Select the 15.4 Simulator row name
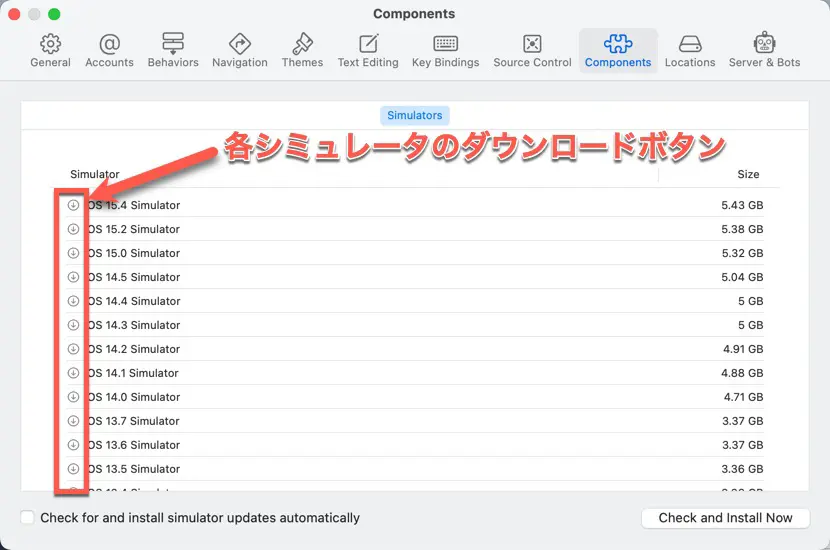 (x=134, y=205)
